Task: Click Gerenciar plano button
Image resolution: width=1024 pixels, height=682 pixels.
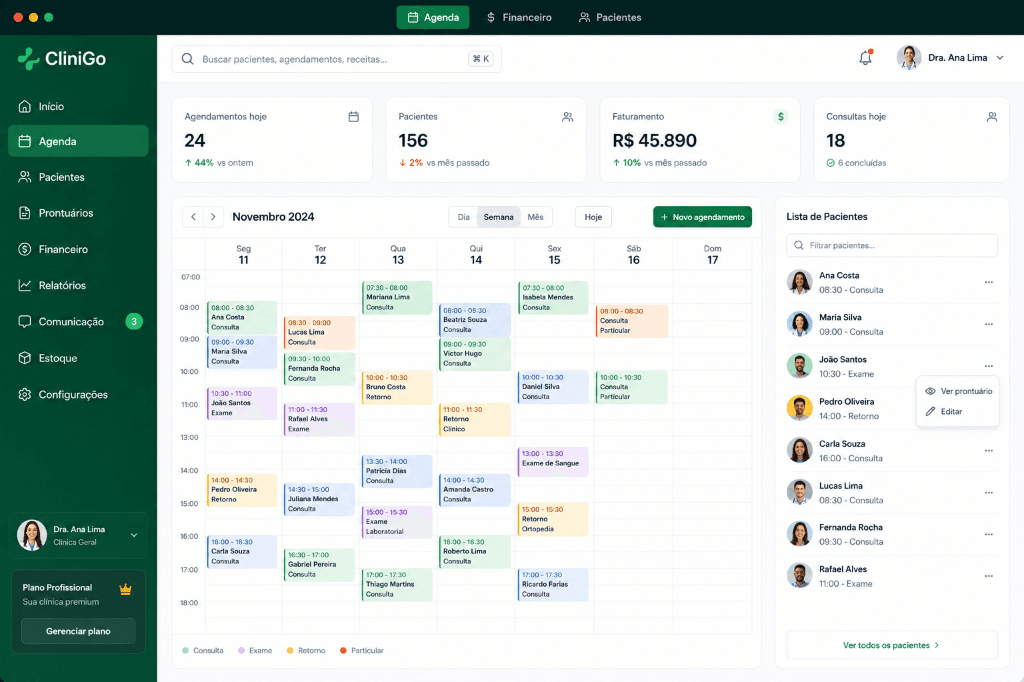Action: tap(78, 631)
